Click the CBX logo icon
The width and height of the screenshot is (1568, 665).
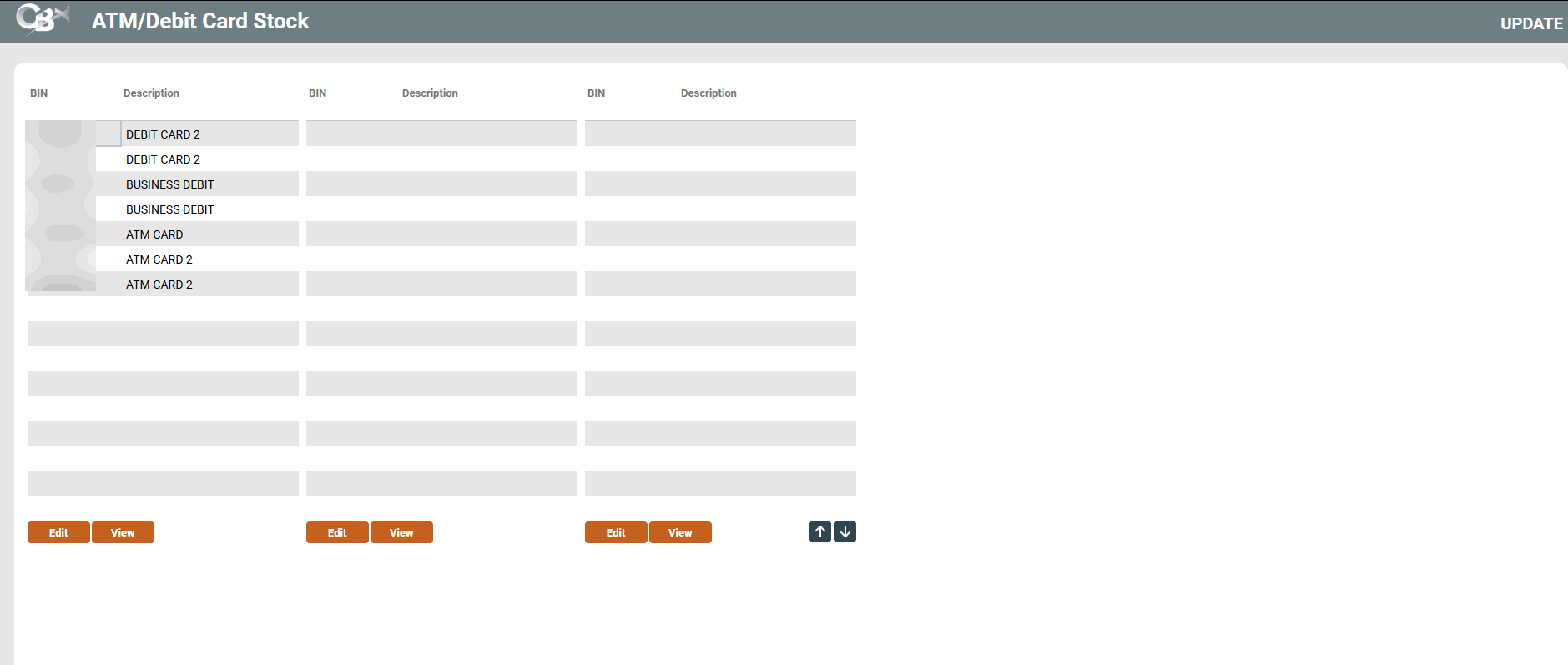(x=42, y=19)
